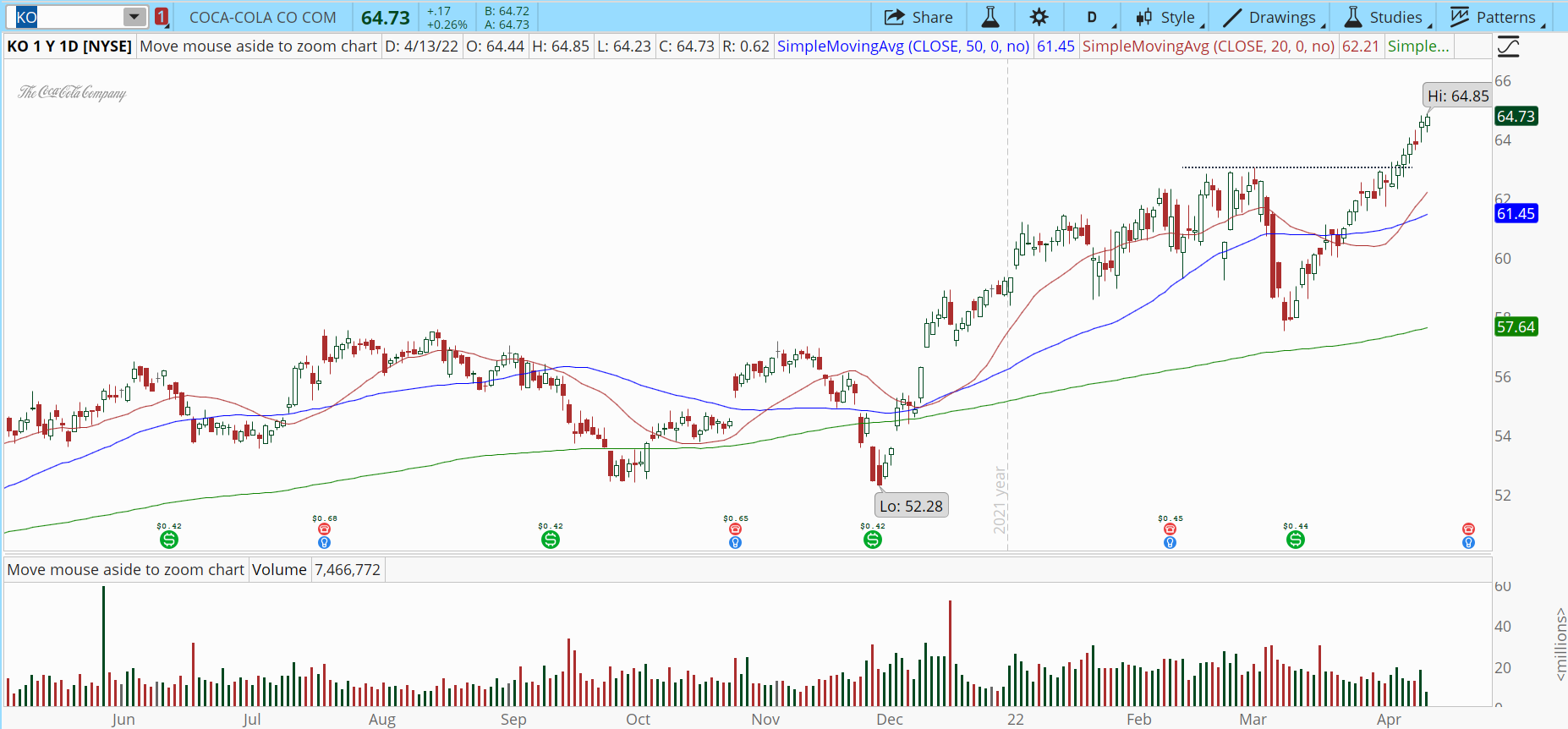
Task: Click the Jun label on the time axis
Action: (x=123, y=720)
